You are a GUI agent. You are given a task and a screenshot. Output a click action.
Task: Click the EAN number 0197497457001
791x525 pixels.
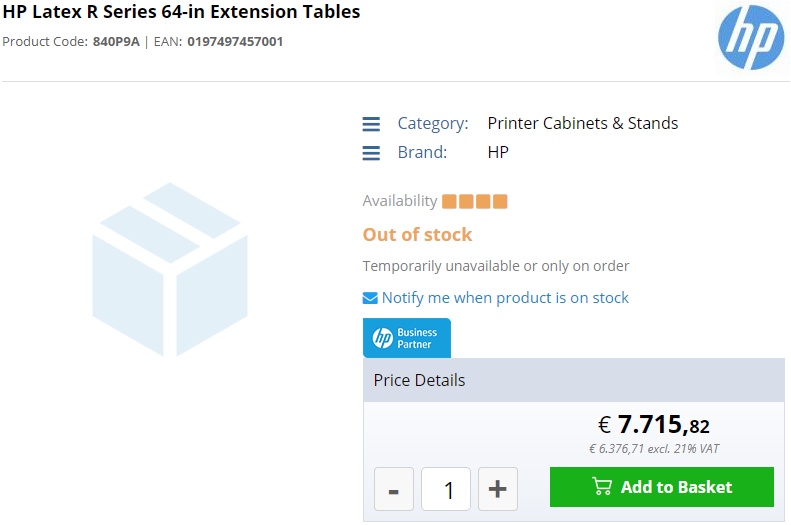click(235, 42)
